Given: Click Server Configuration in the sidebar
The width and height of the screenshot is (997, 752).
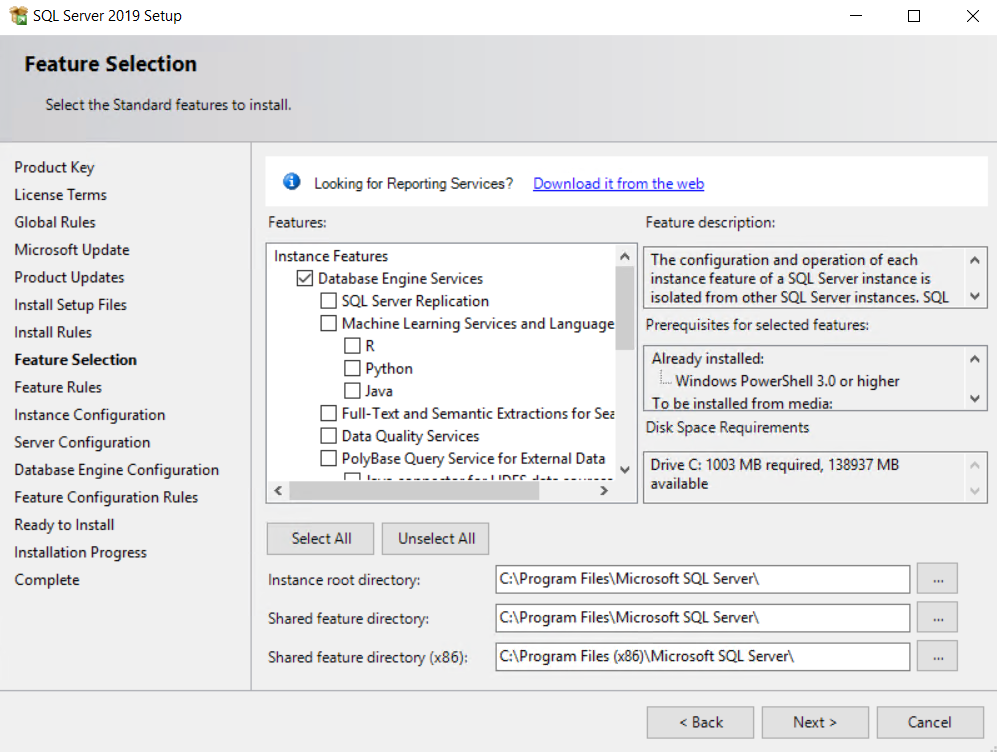Looking at the screenshot, I should 82,442.
